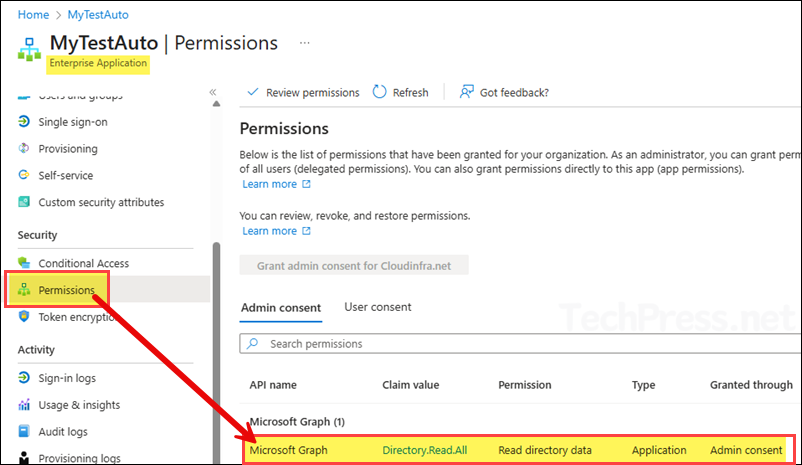Image resolution: width=802 pixels, height=465 pixels.
Task: Collapse the sidebar with double chevron
Action: (212, 92)
